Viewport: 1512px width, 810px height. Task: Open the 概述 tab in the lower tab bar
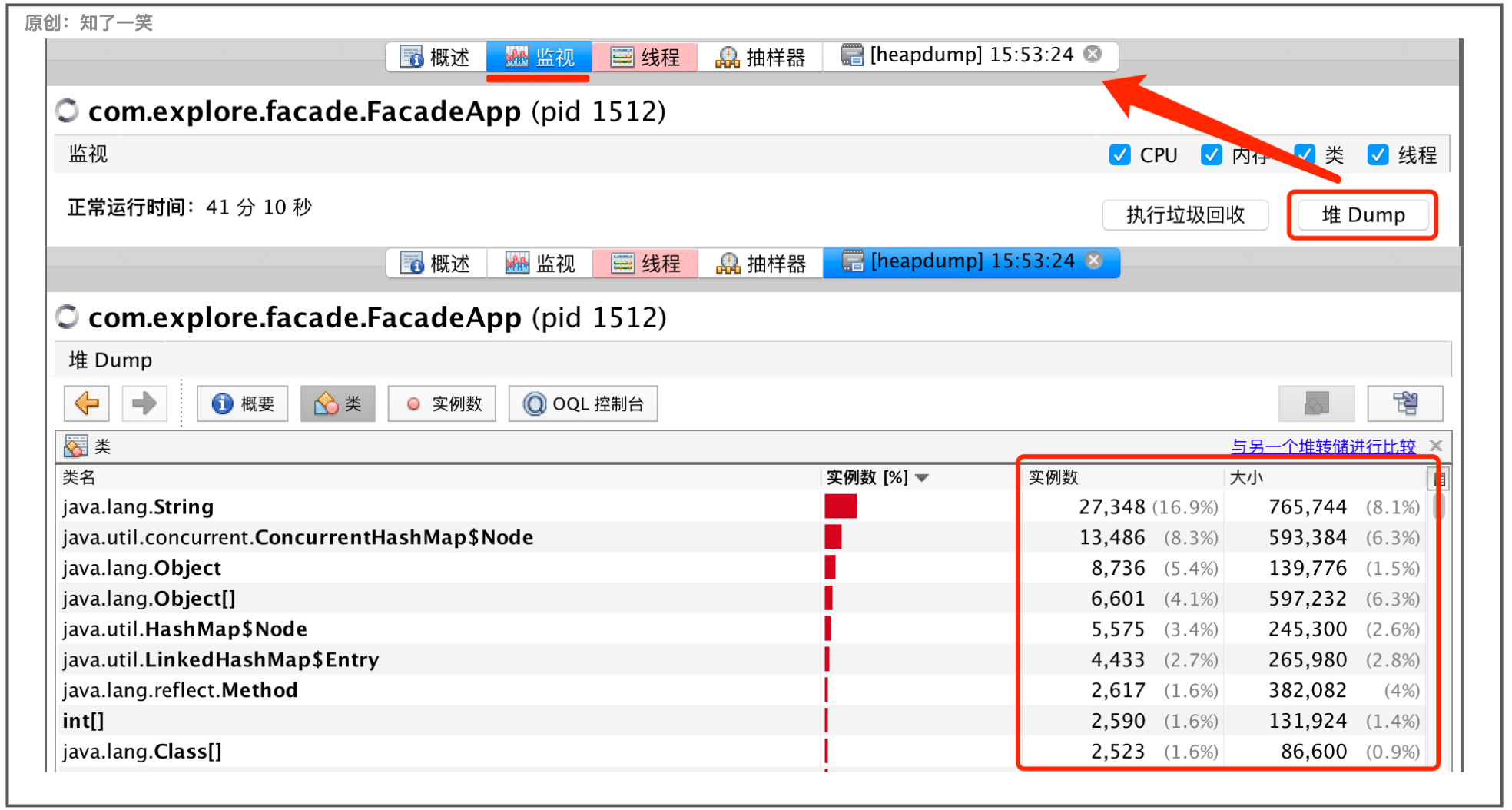coord(436,264)
